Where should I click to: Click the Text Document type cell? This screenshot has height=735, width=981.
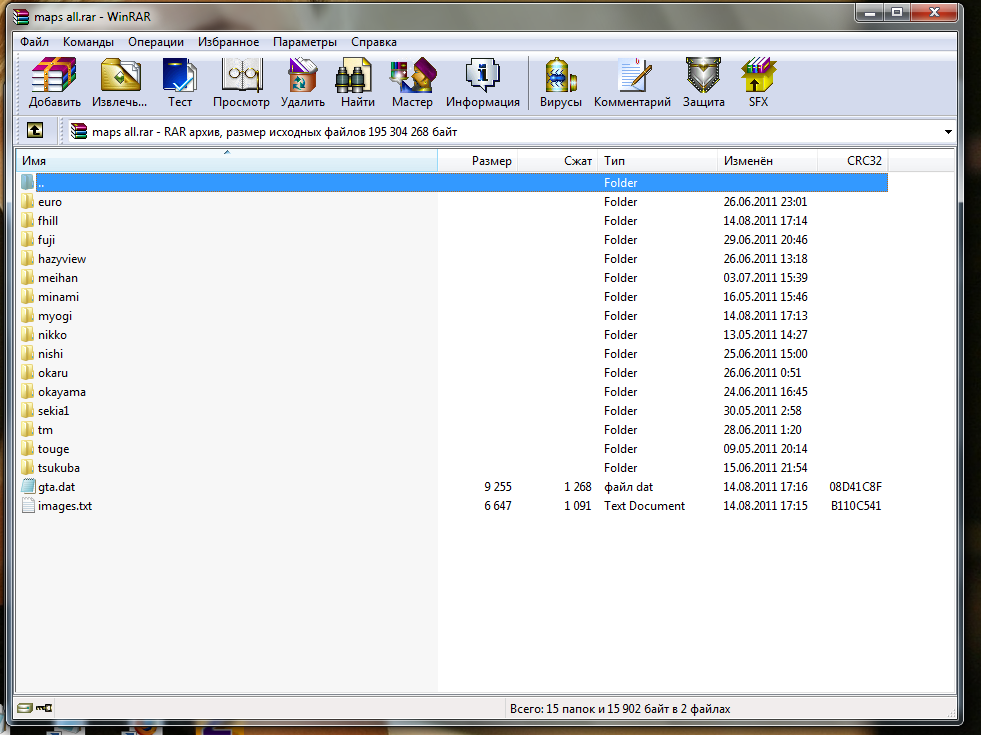click(644, 505)
